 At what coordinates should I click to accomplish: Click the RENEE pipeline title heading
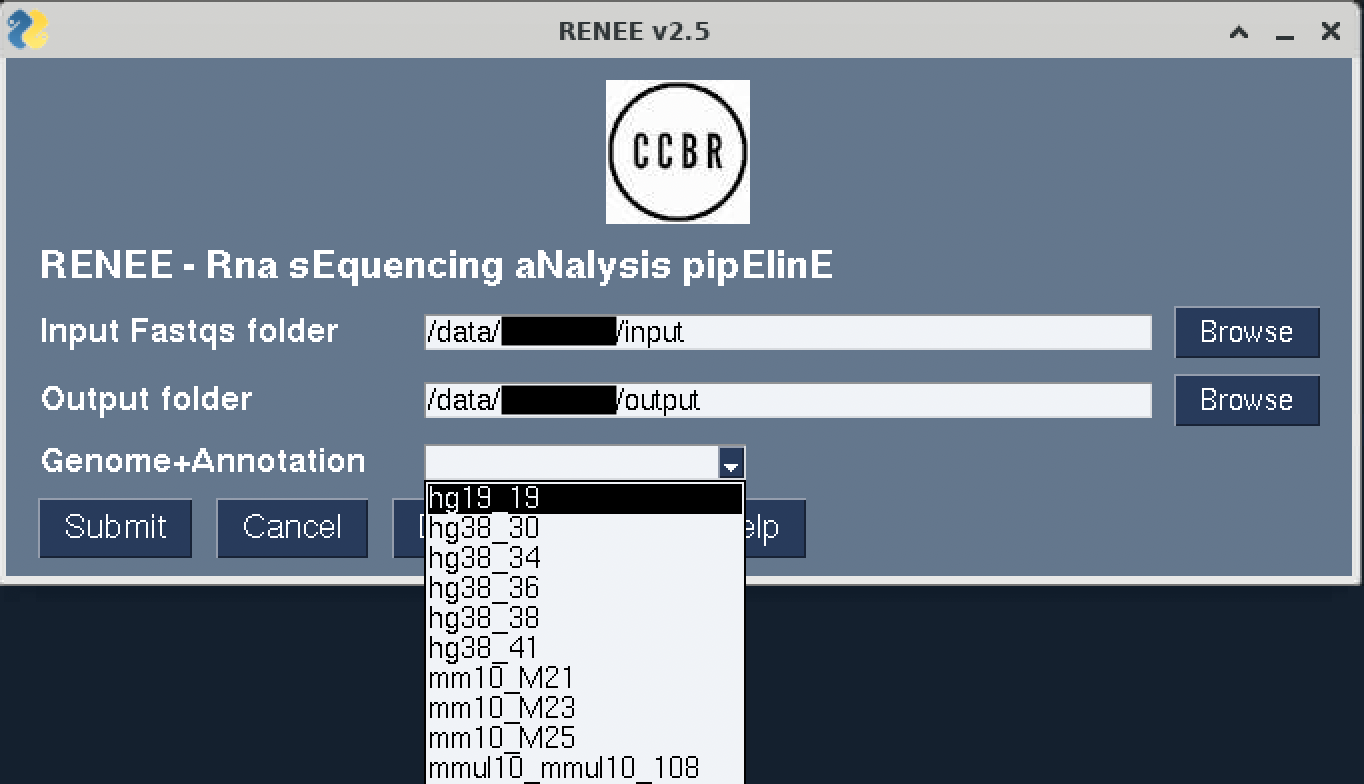click(x=437, y=267)
